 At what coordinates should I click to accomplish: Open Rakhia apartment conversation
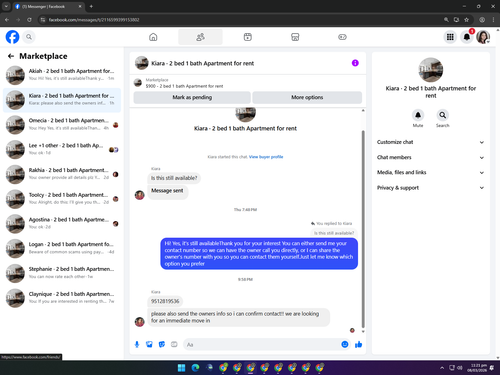tap(62, 174)
